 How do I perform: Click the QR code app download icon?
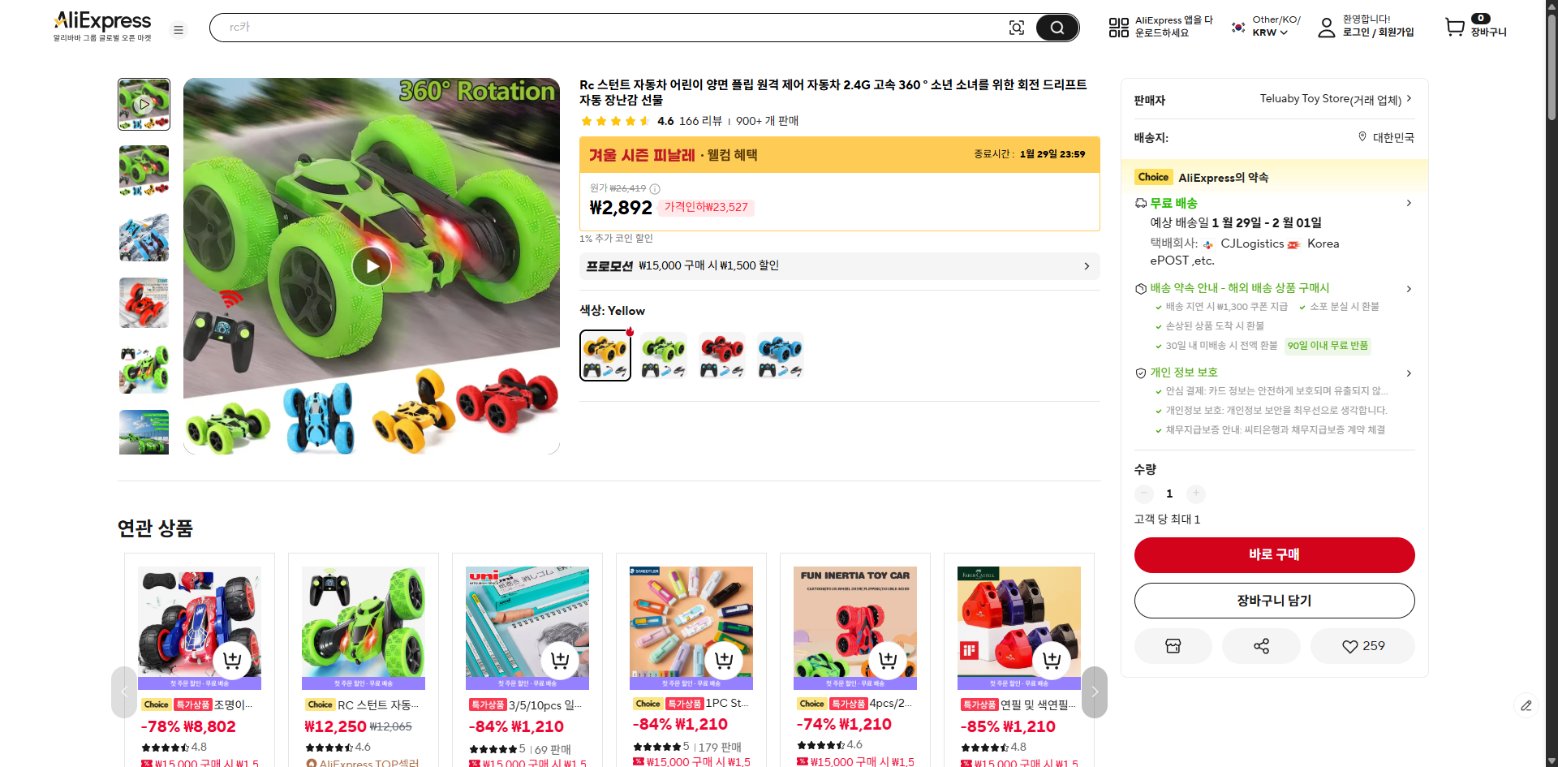point(1118,28)
